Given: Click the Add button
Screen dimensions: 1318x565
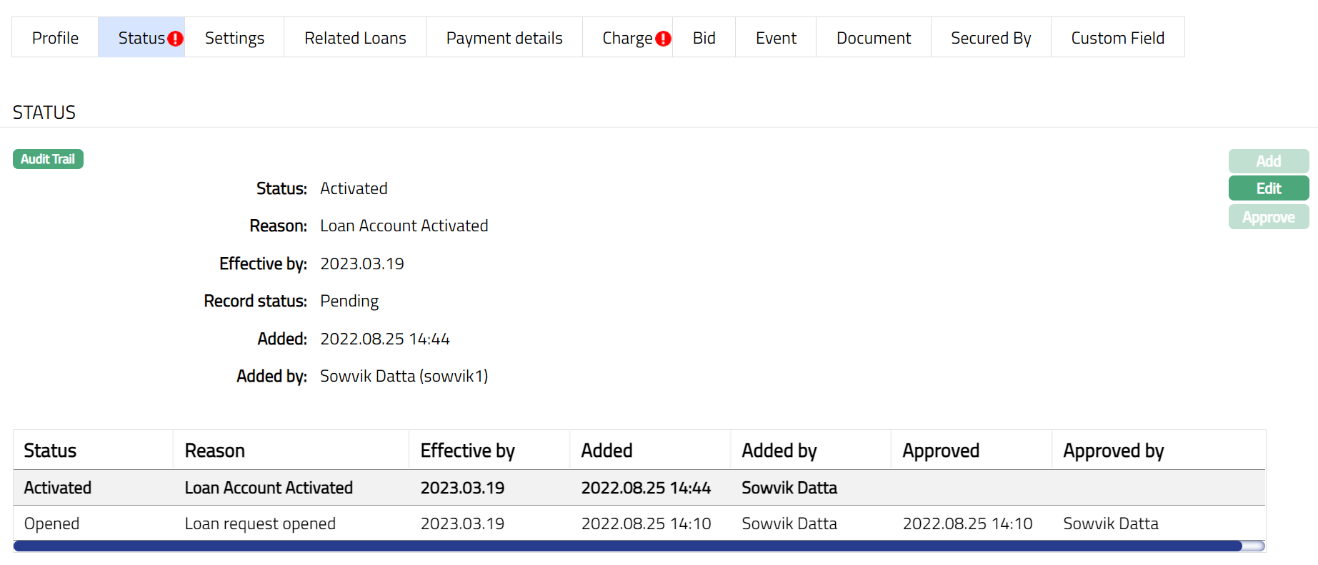Looking at the screenshot, I should 1268,161.
